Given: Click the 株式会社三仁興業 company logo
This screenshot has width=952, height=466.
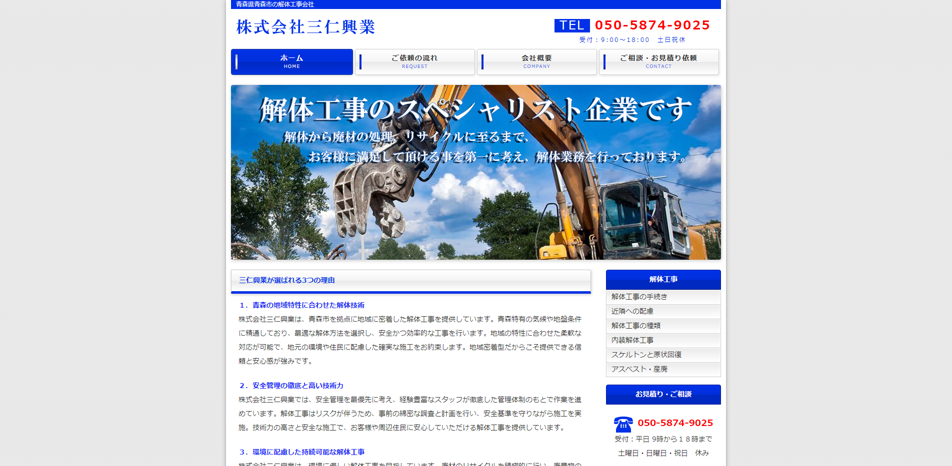Looking at the screenshot, I should tap(306, 27).
